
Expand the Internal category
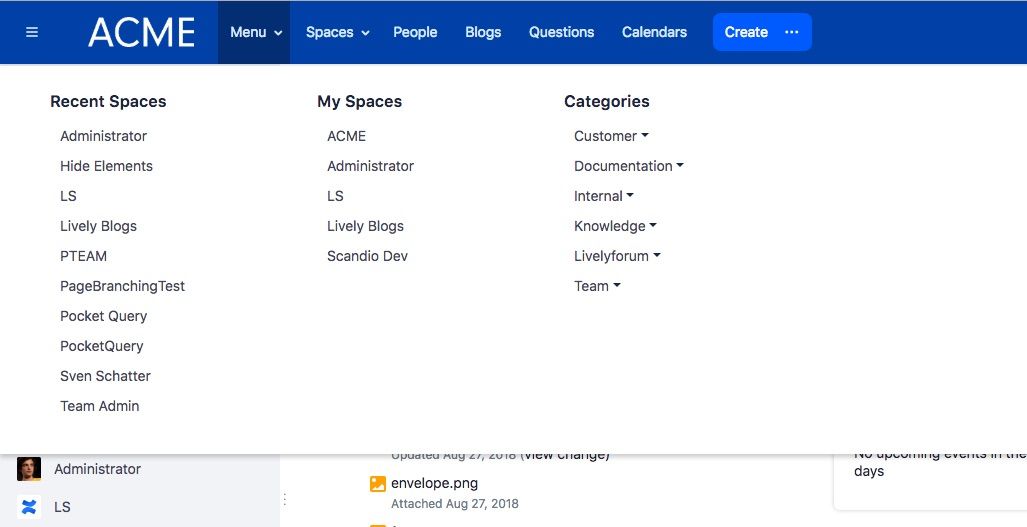point(604,196)
